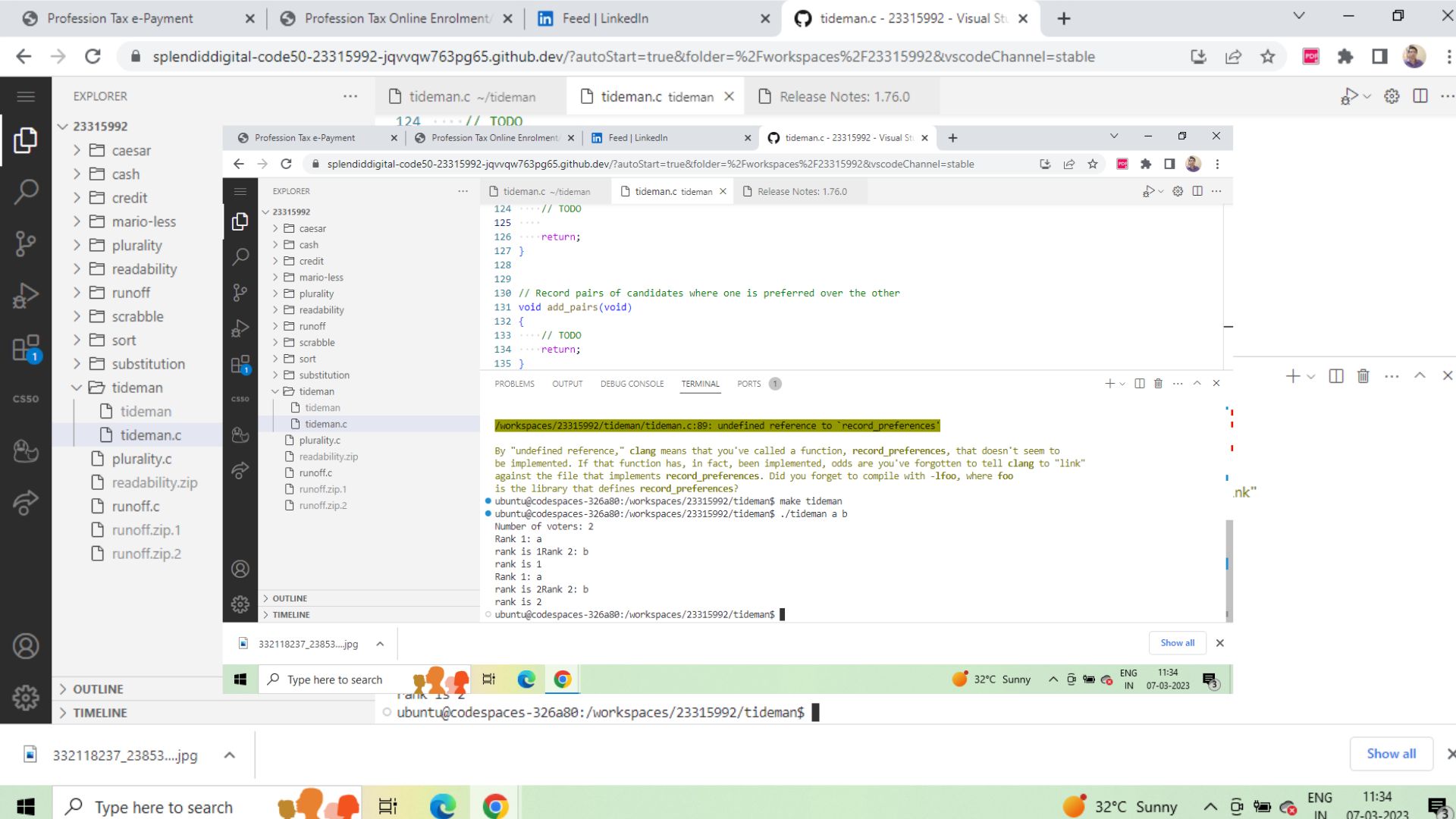Toggle the split editor layout button
Image resolution: width=1456 pixels, height=819 pixels.
[x=1420, y=96]
